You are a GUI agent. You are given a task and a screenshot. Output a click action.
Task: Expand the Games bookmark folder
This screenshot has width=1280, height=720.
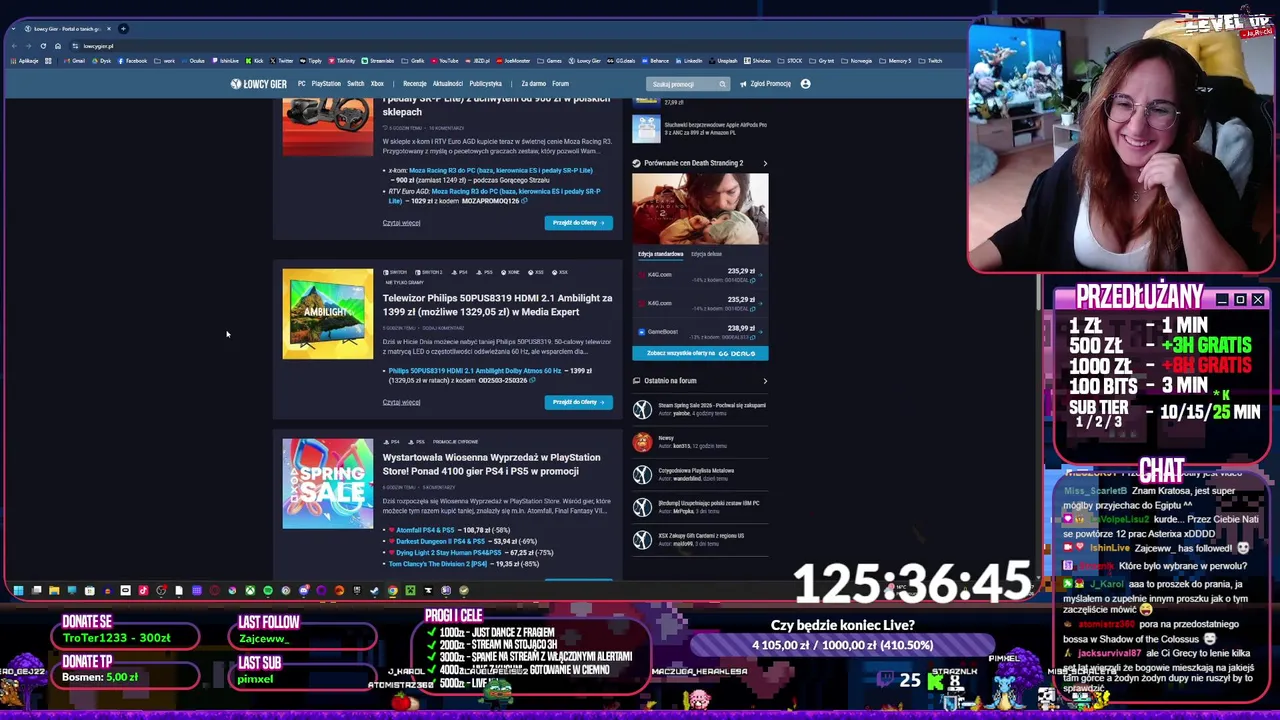(x=549, y=61)
